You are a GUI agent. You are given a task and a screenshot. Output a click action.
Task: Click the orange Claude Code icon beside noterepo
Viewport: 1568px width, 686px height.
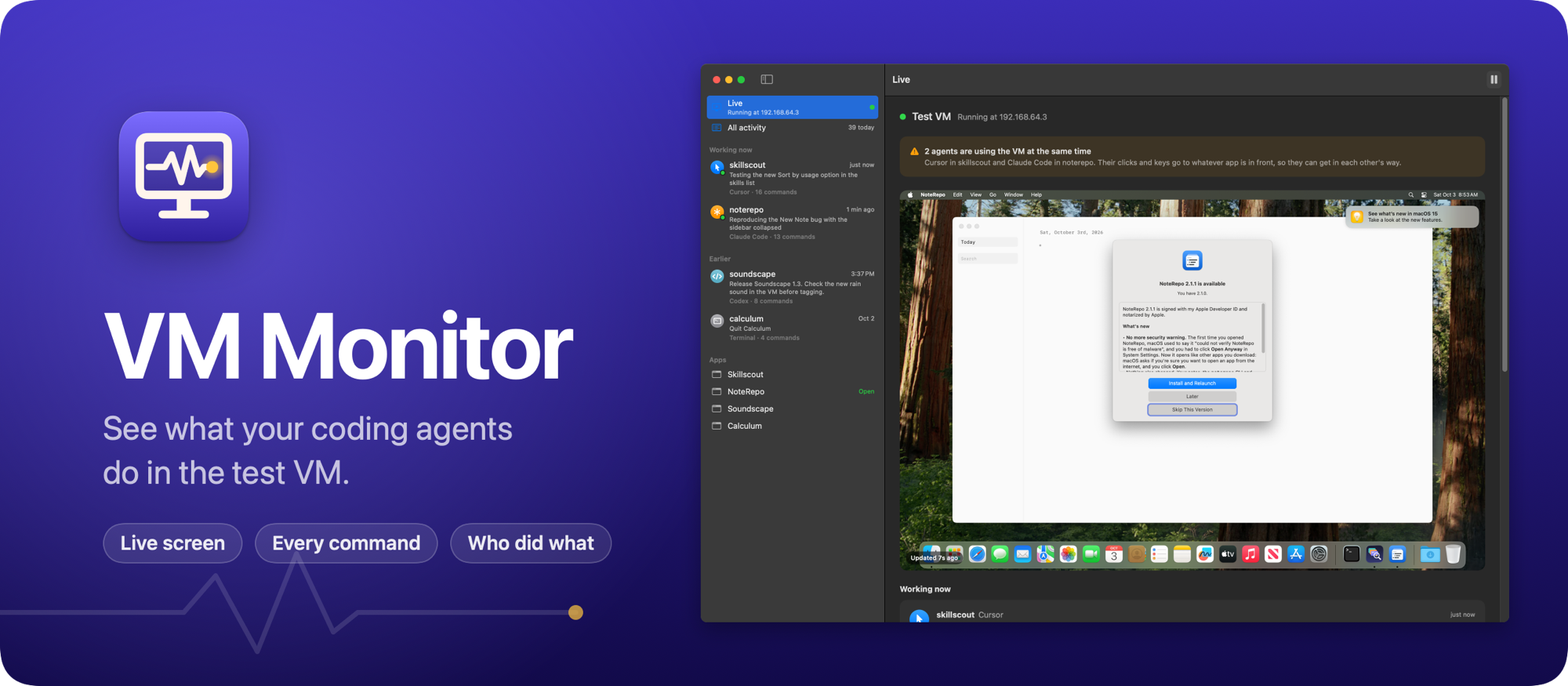point(717,212)
